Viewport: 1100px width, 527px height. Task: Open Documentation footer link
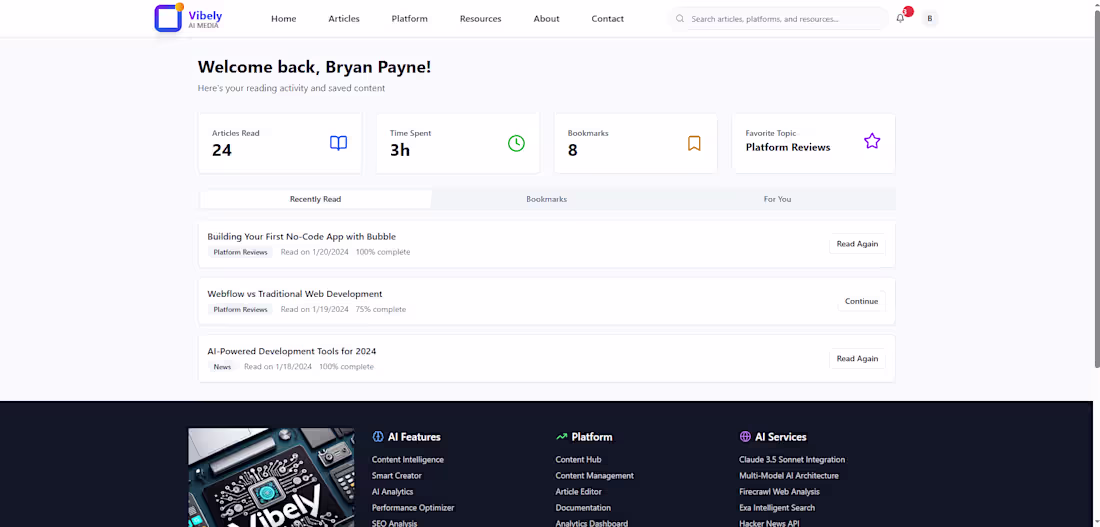[x=583, y=507]
